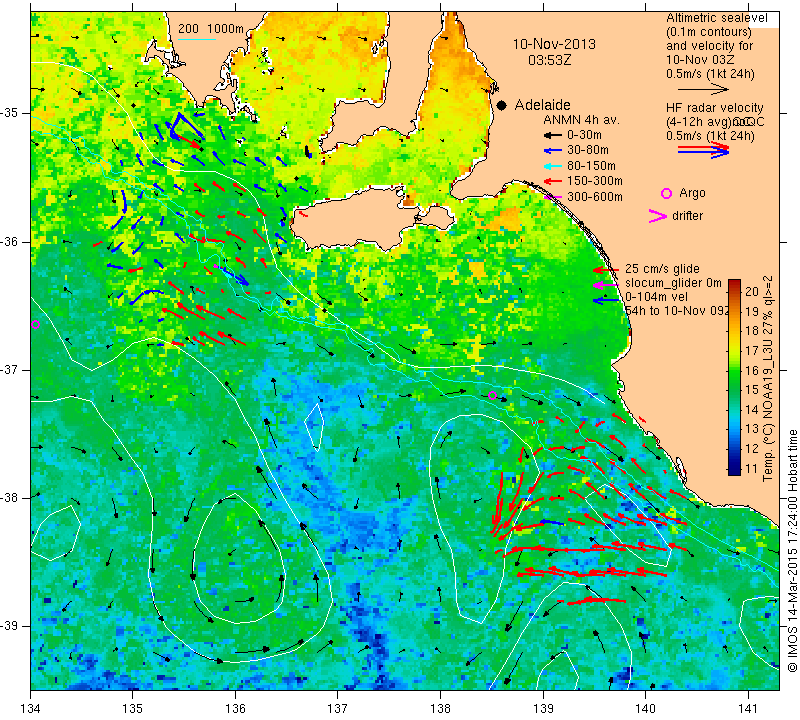Click the '30-80m' depth label
This screenshot has width=800, height=720.
coord(588,151)
